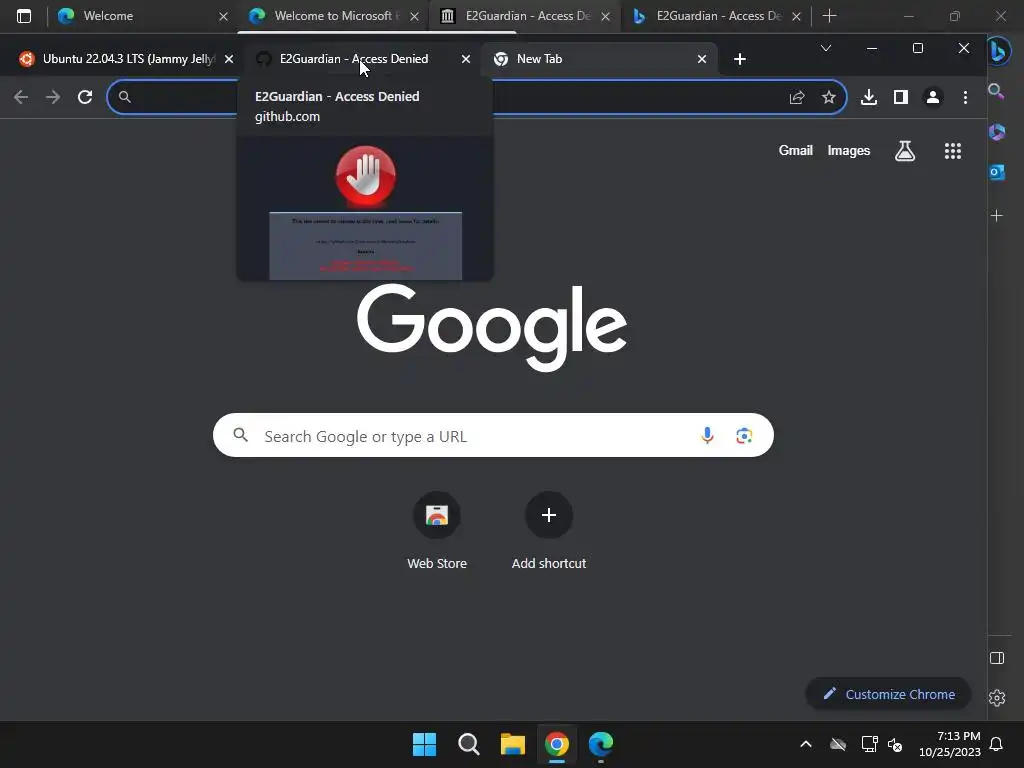1024x768 pixels.
Task: Click the OneDrive cloud tray icon
Action: click(838, 744)
